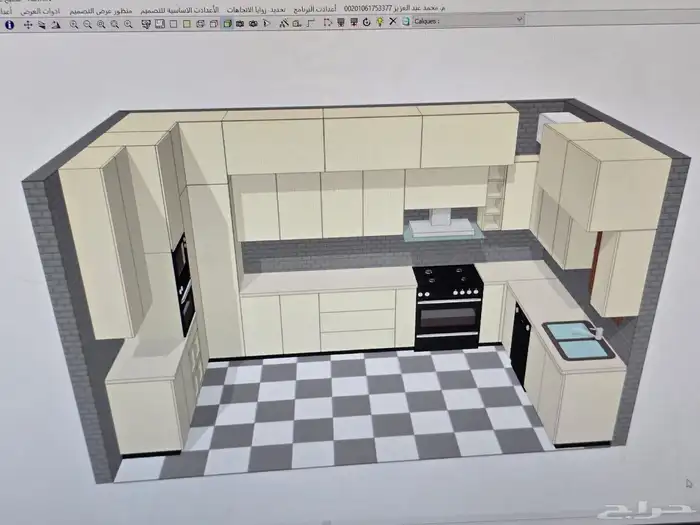
Task: Toggle the plain white square view mode
Action: 173,24
